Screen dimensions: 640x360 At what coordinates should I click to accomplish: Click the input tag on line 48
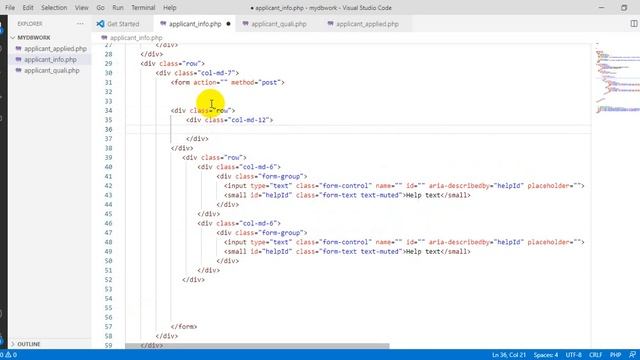[404, 242]
